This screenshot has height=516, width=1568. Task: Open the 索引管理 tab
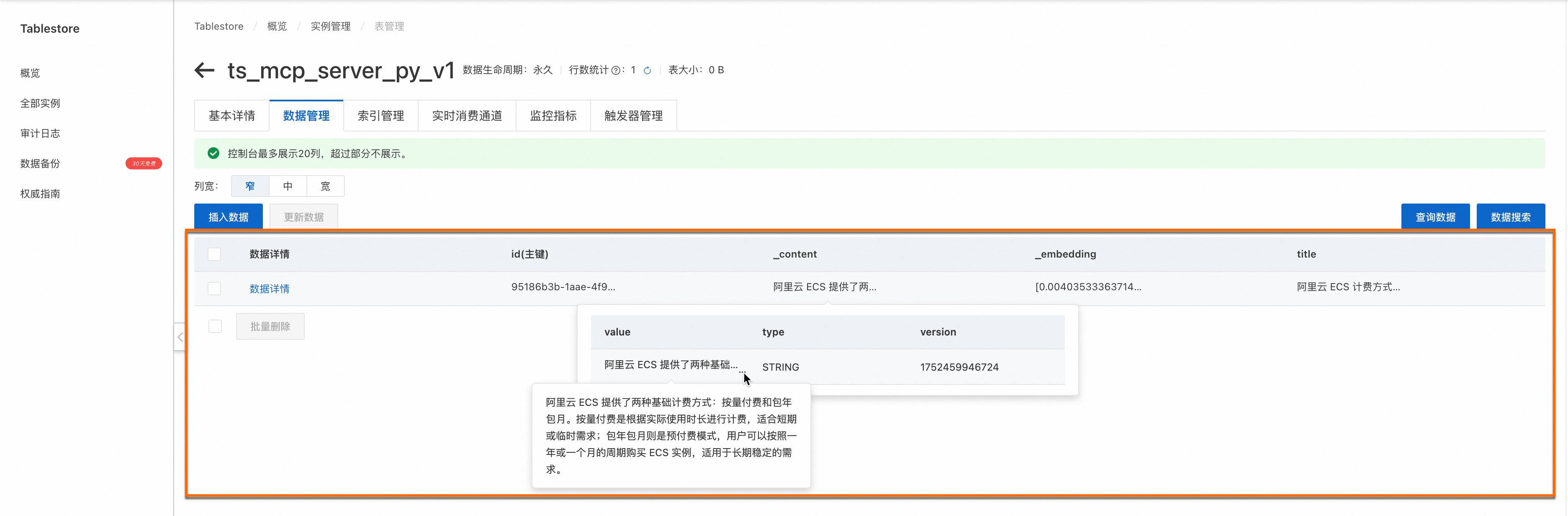380,116
